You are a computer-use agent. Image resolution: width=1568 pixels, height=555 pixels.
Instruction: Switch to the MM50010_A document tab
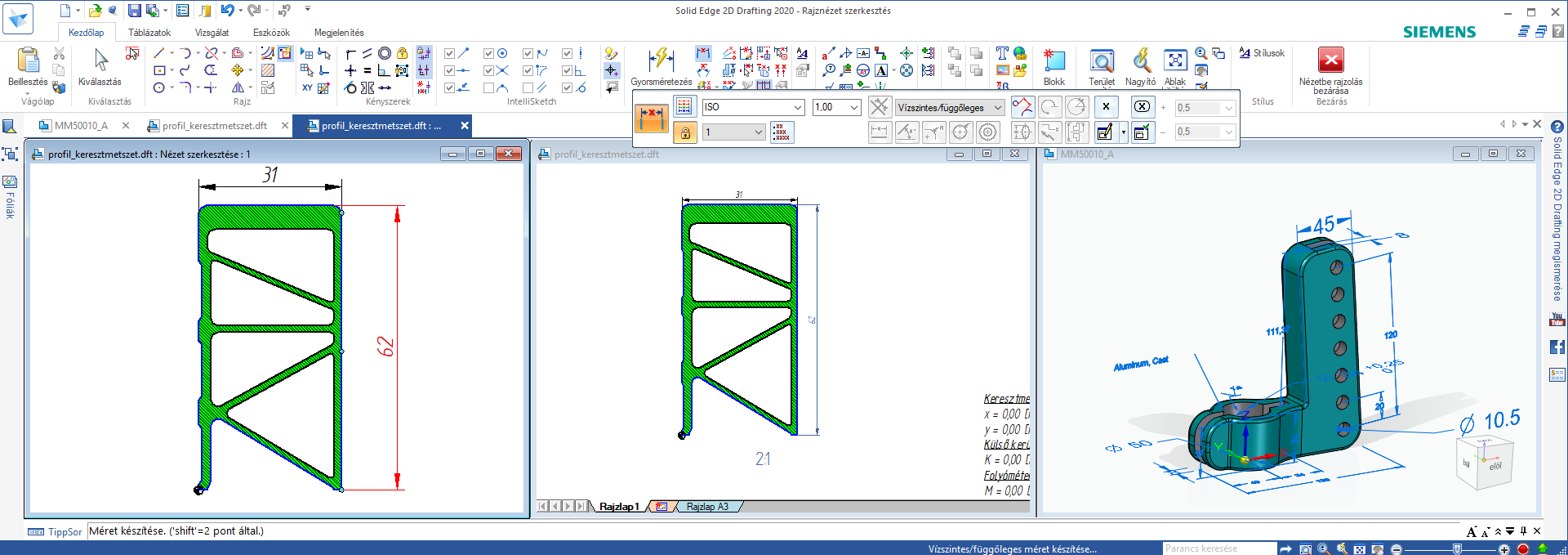pos(80,126)
